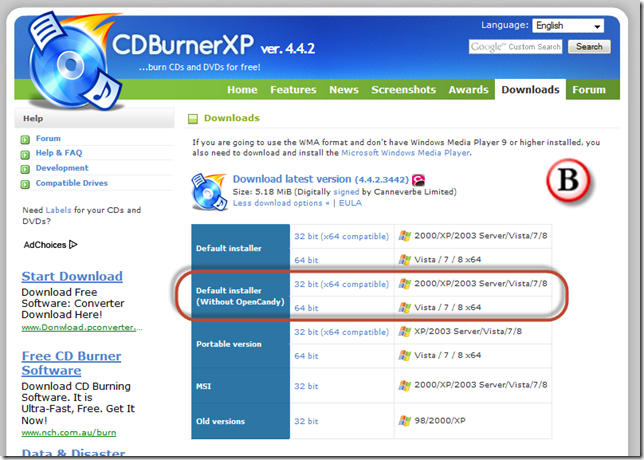Click Windows flag icon in Without OpenCandy 32 bit row
This screenshot has width=644, height=460.
click(x=405, y=283)
